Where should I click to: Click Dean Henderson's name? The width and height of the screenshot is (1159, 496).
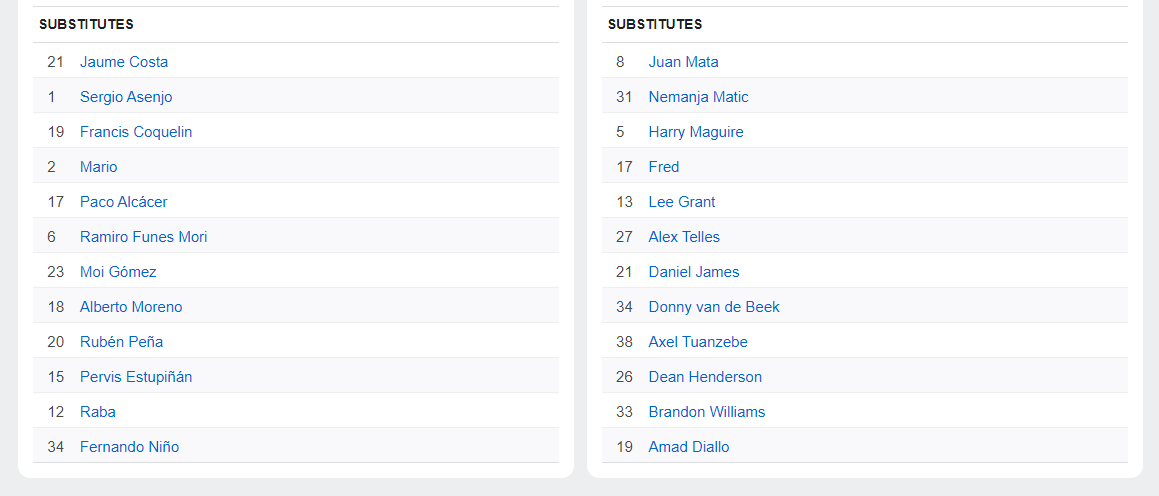point(705,377)
